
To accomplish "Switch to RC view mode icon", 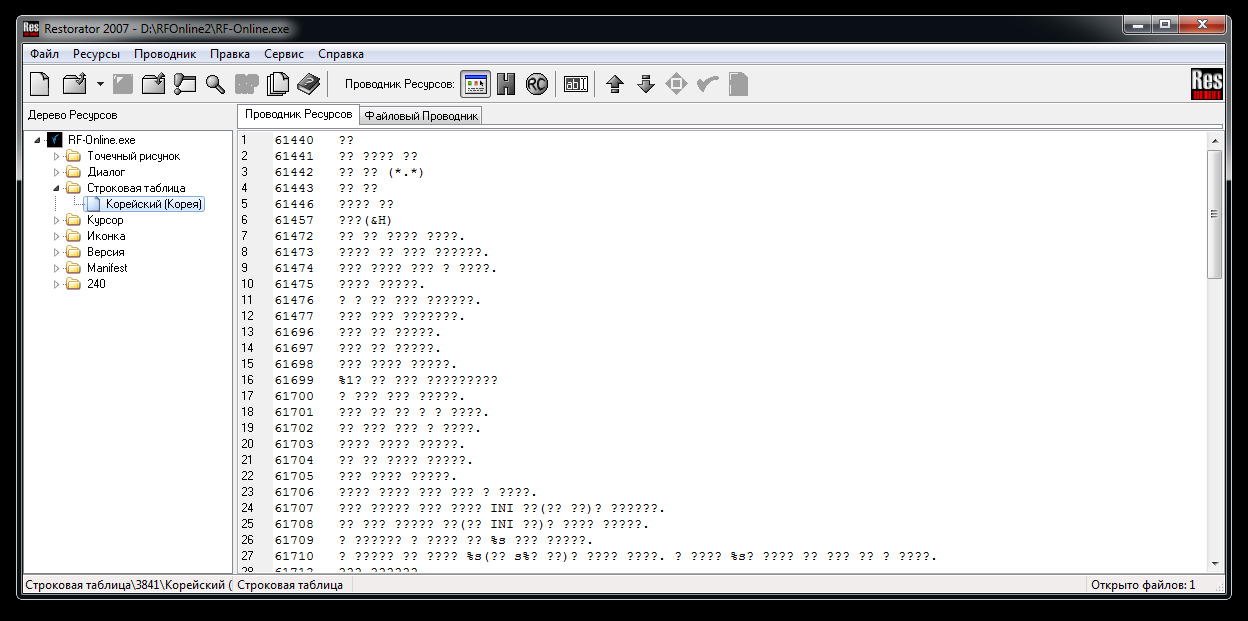I will 537,84.
